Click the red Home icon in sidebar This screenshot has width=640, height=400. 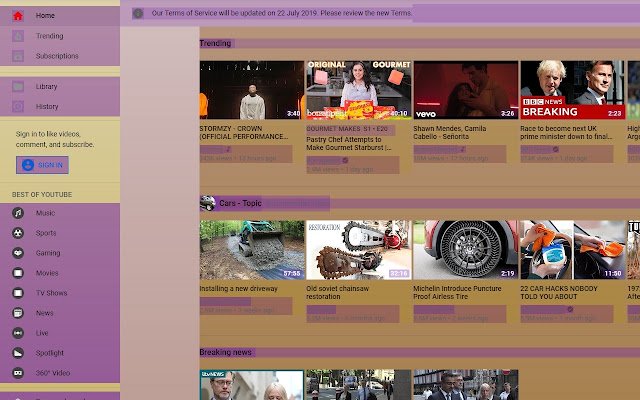coord(18,16)
